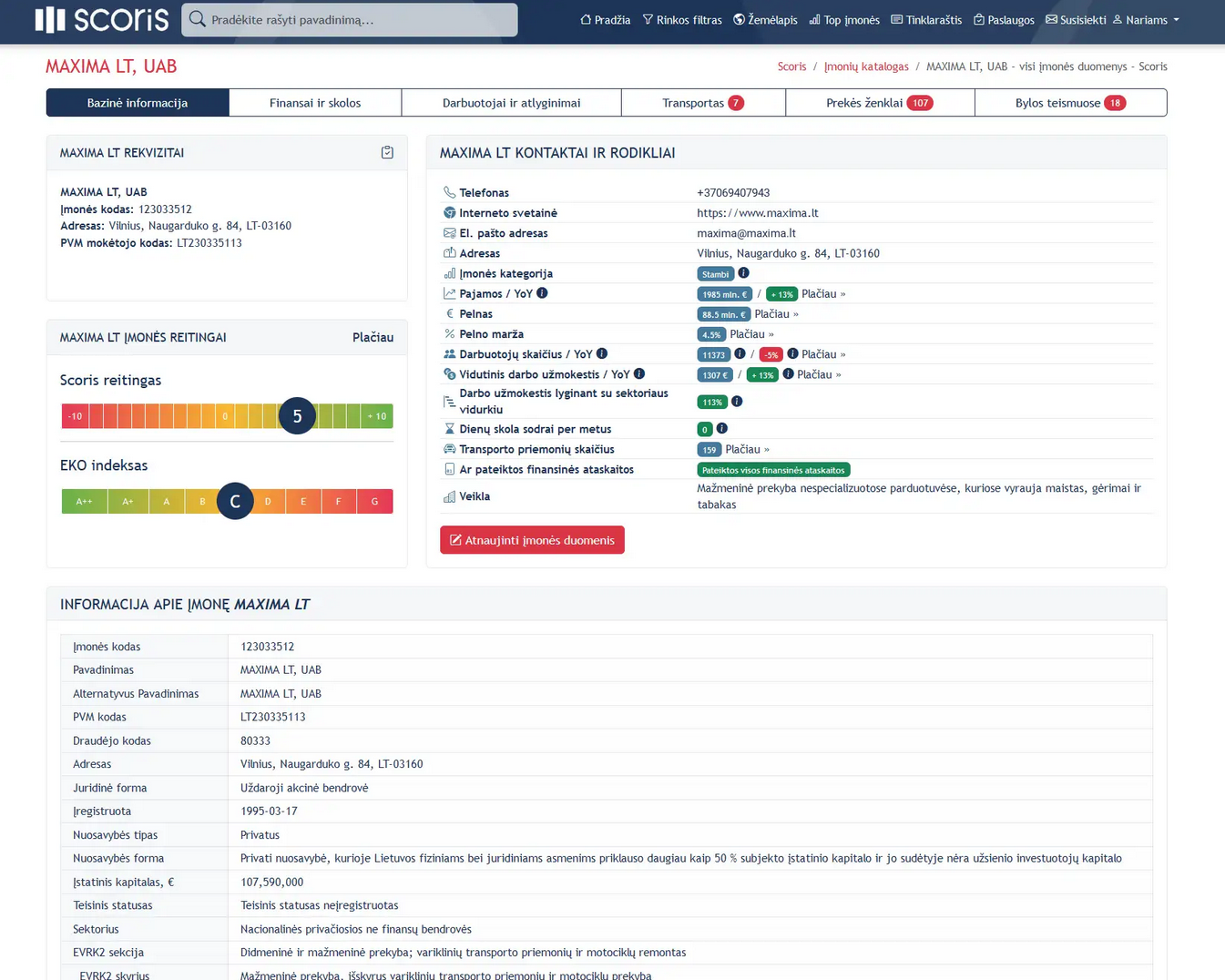The width and height of the screenshot is (1225, 980).
Task: Click the 159 vehicles count badge
Action: coord(709,449)
